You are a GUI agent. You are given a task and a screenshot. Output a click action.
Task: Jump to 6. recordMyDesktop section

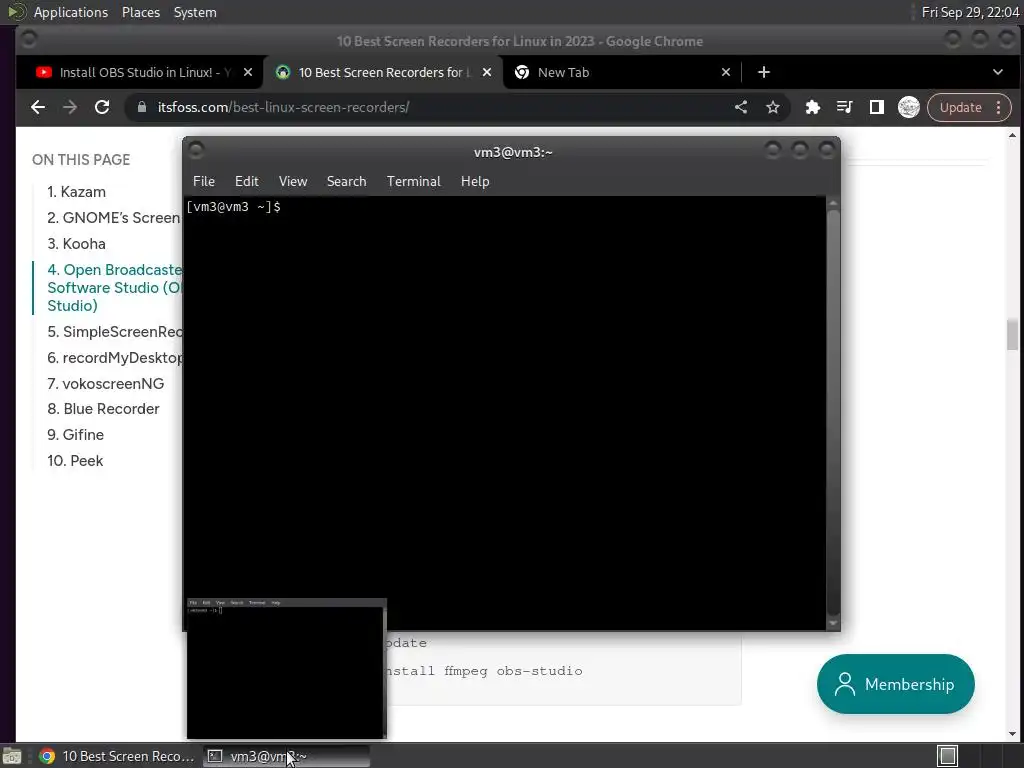pos(114,358)
